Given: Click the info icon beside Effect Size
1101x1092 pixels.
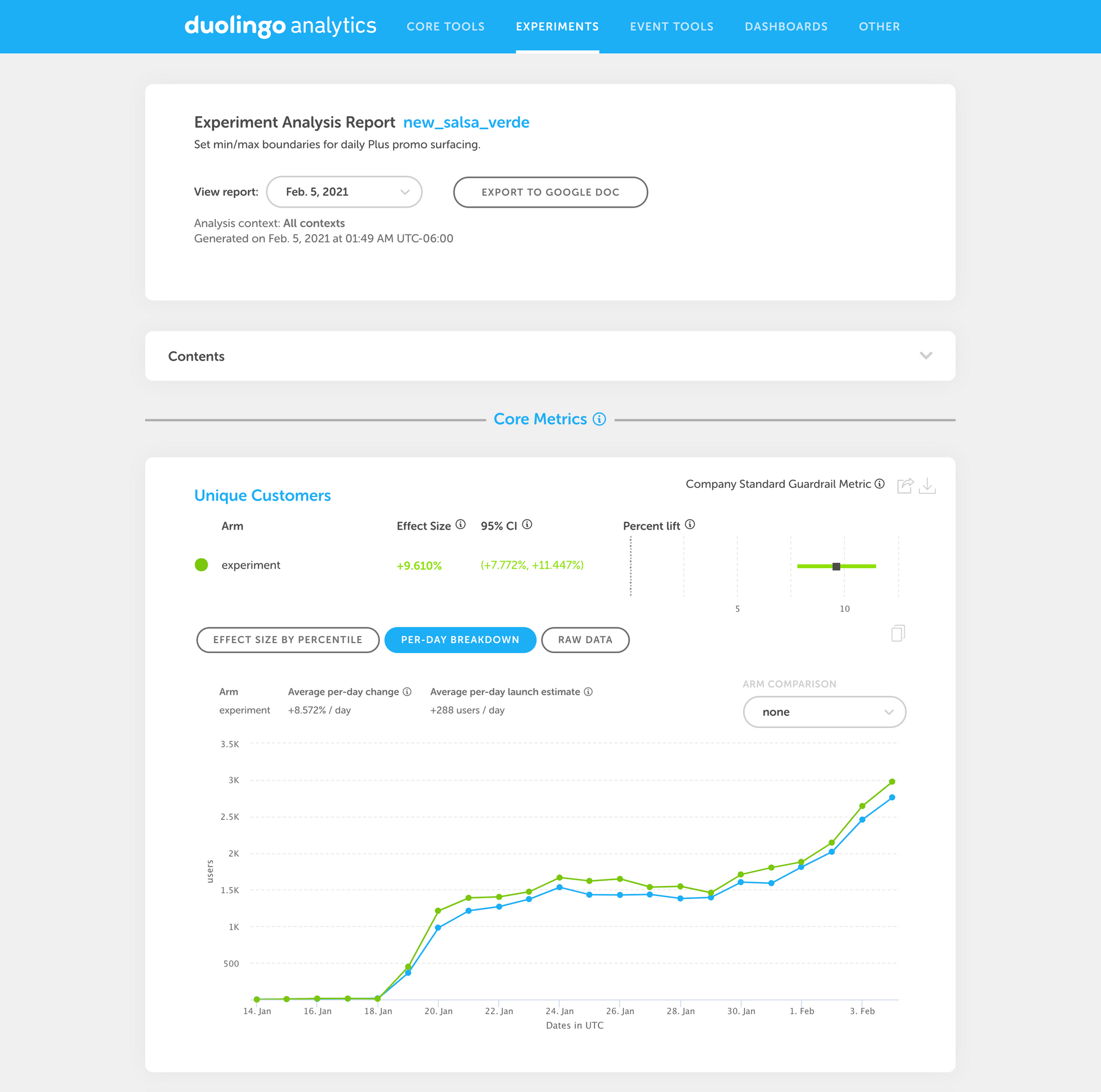Looking at the screenshot, I should 460,524.
